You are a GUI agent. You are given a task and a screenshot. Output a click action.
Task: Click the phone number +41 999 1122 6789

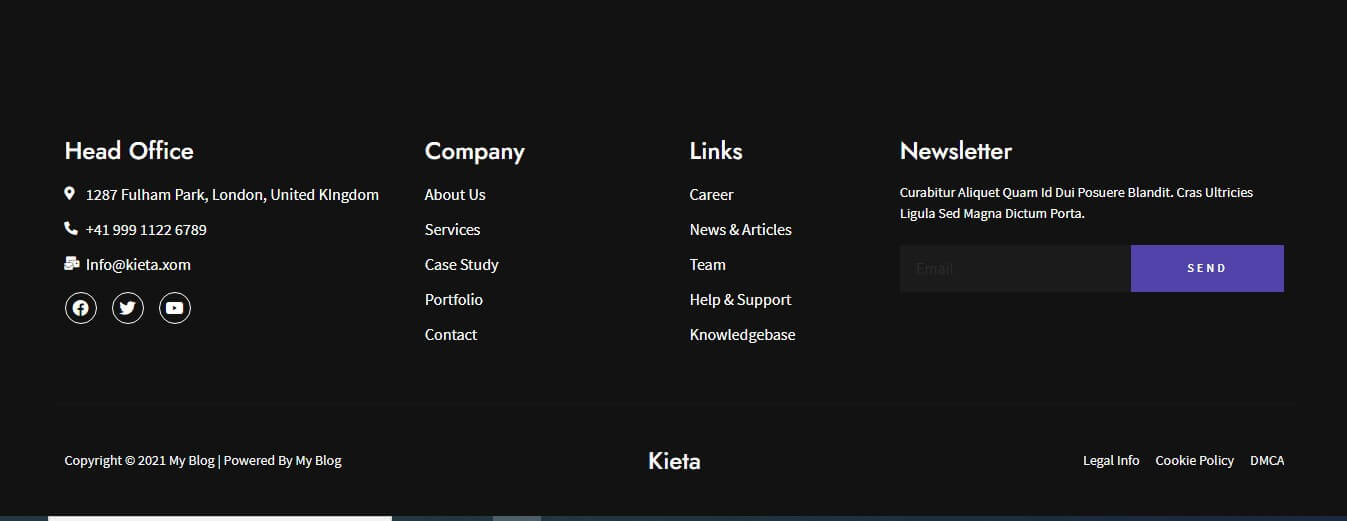146,230
